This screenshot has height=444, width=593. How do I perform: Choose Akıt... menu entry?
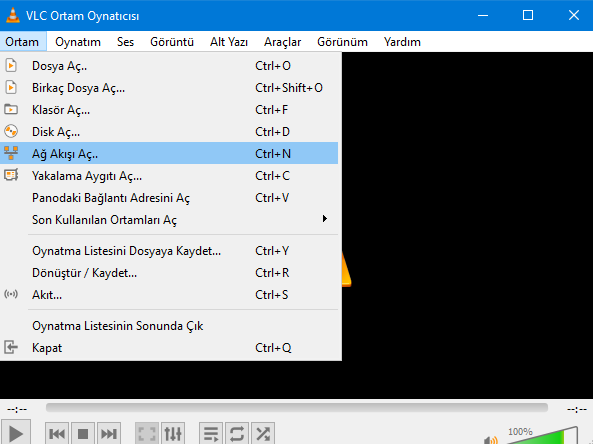169,295
